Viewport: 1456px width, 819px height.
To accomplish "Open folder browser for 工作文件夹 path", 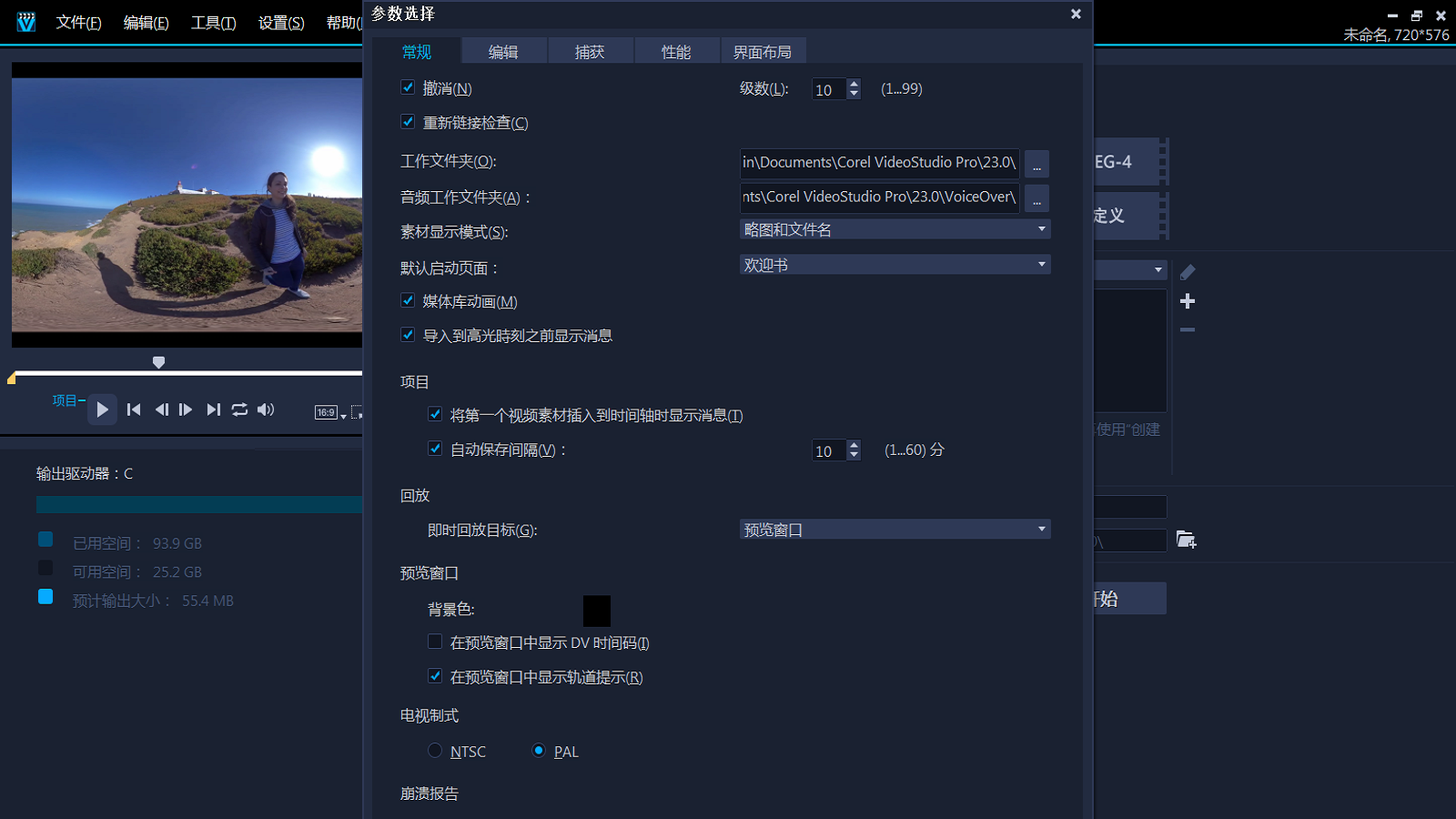I will 1036,164.
